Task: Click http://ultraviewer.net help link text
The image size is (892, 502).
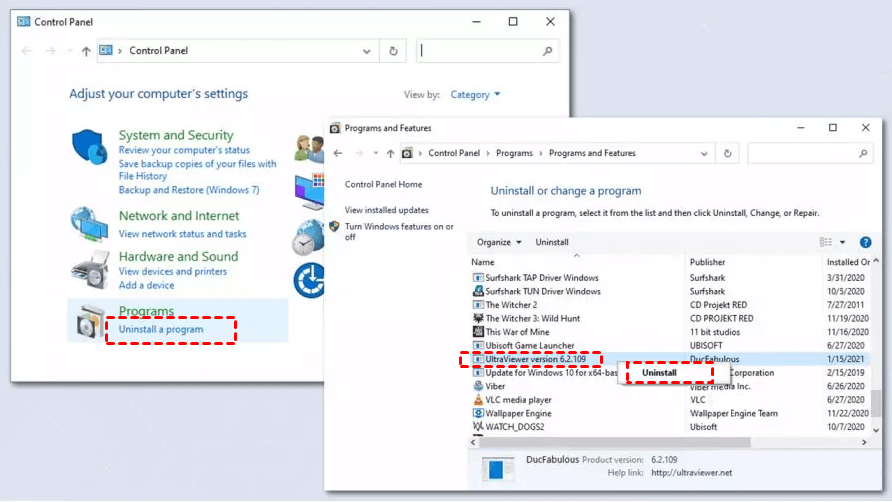Action: click(x=692, y=473)
